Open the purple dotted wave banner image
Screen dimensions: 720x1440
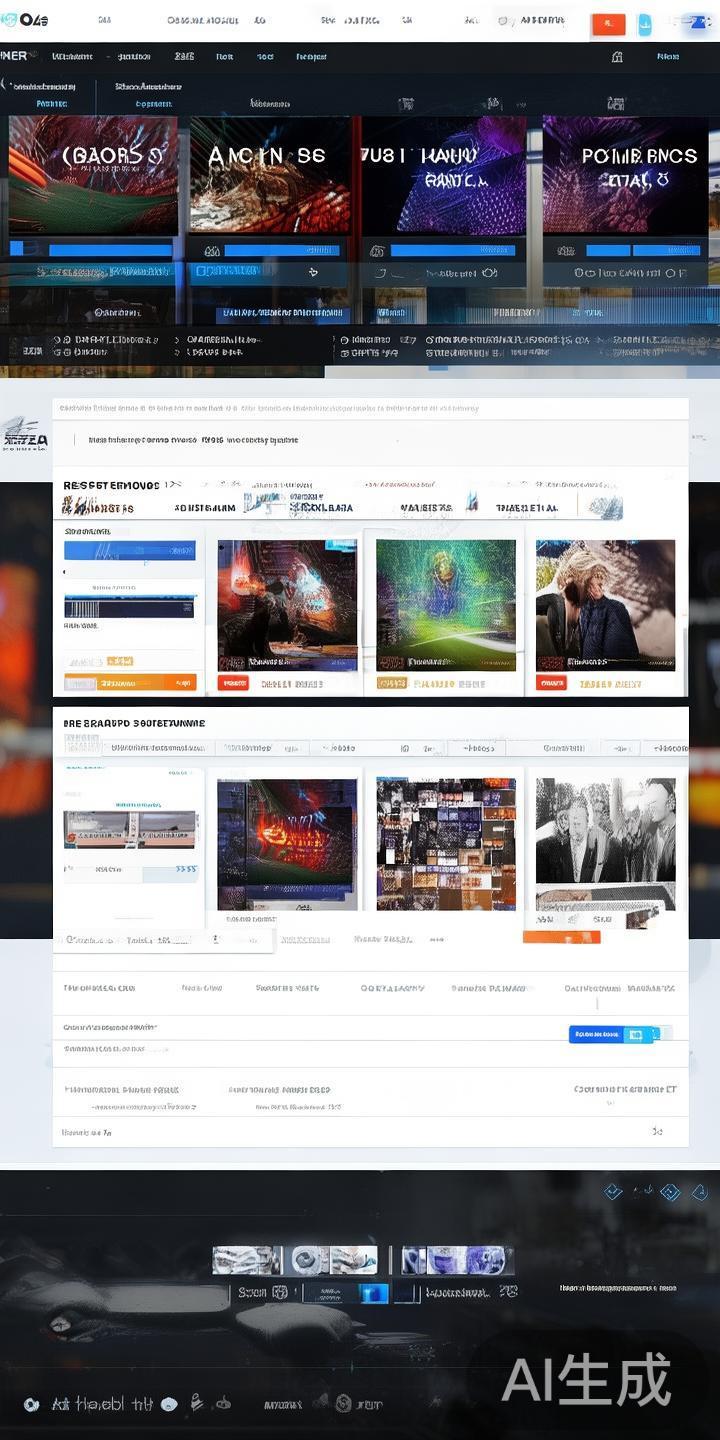click(443, 175)
